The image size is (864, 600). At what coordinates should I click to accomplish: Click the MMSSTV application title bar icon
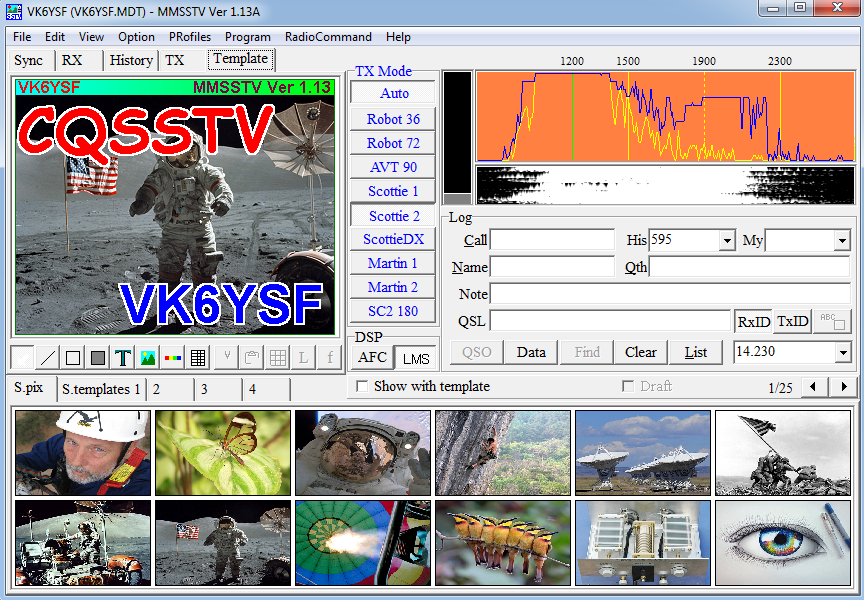[x=14, y=12]
